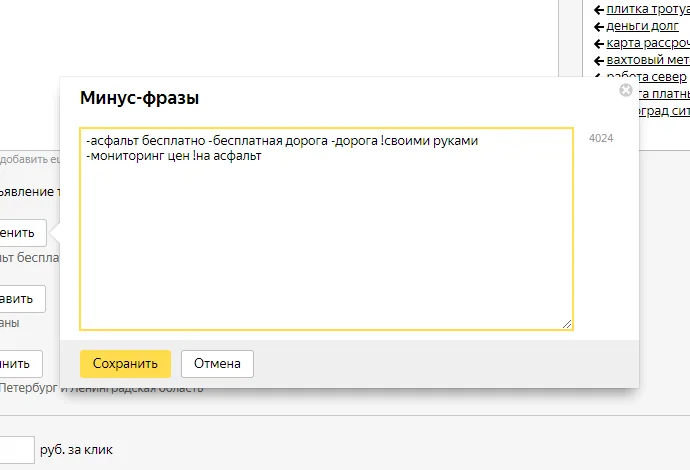Click the background button ending in 'авить'
Image resolution: width=690 pixels, height=470 pixels.
[22, 299]
